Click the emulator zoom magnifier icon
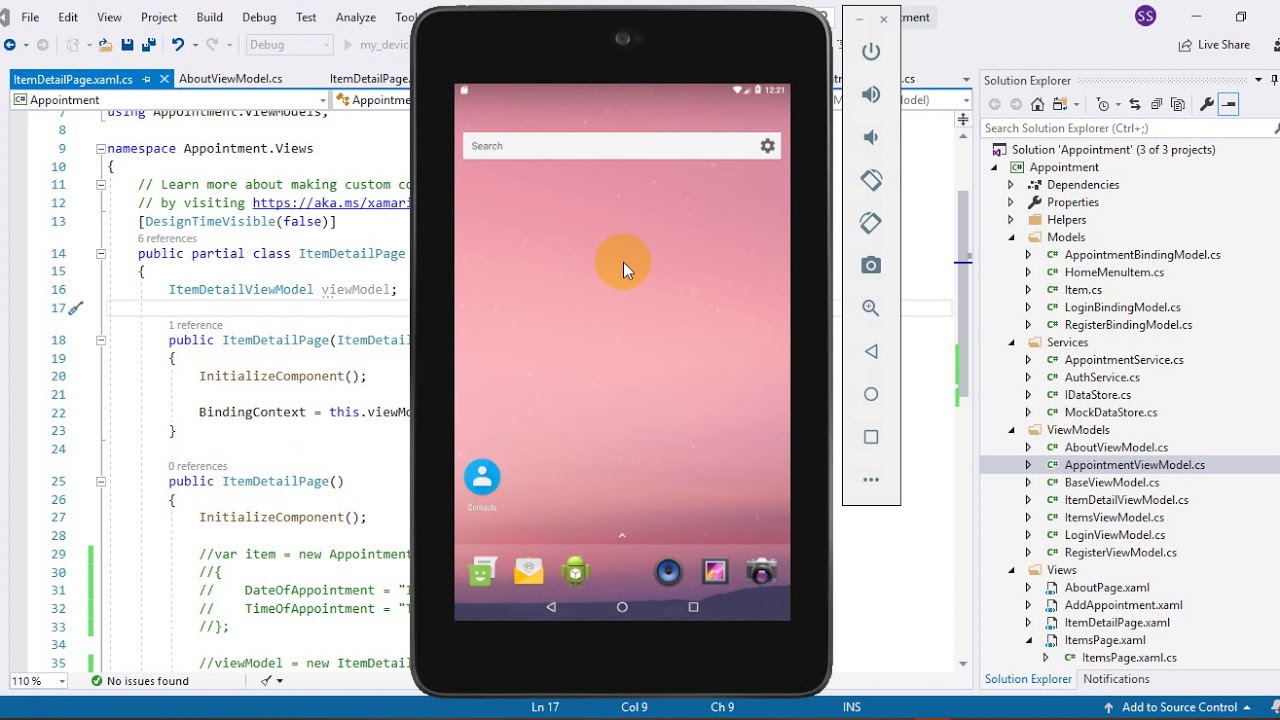1280x720 pixels. coord(871,308)
